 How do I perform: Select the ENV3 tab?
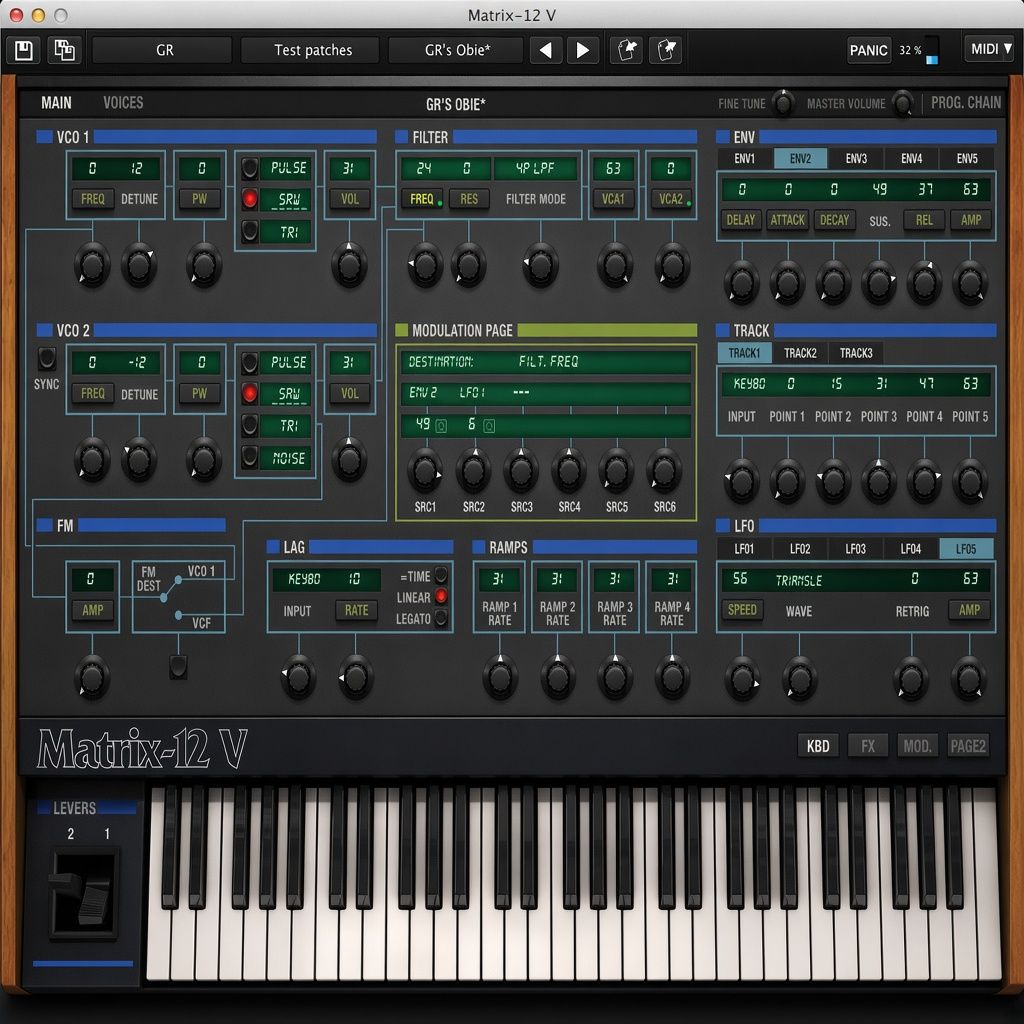coord(856,158)
